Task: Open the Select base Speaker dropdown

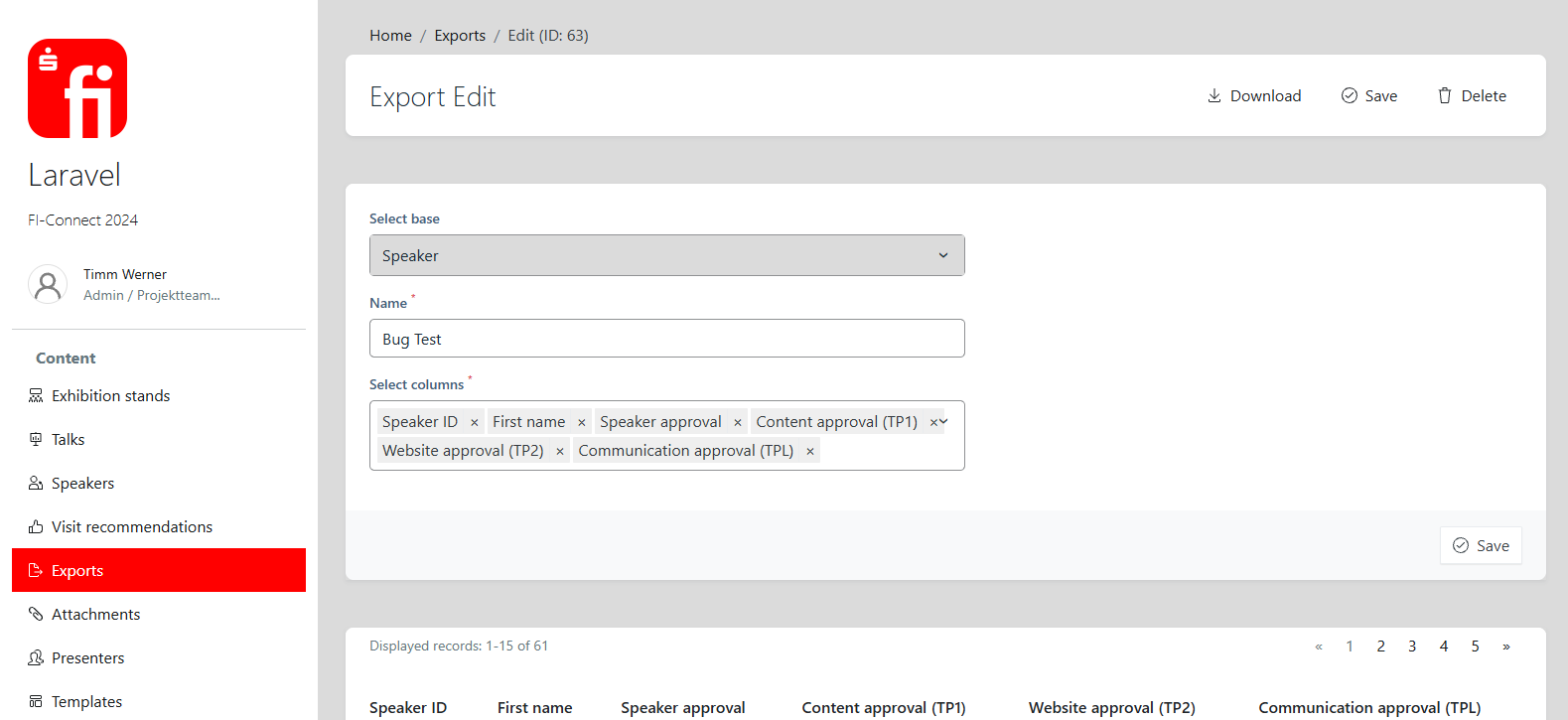Action: click(x=667, y=255)
